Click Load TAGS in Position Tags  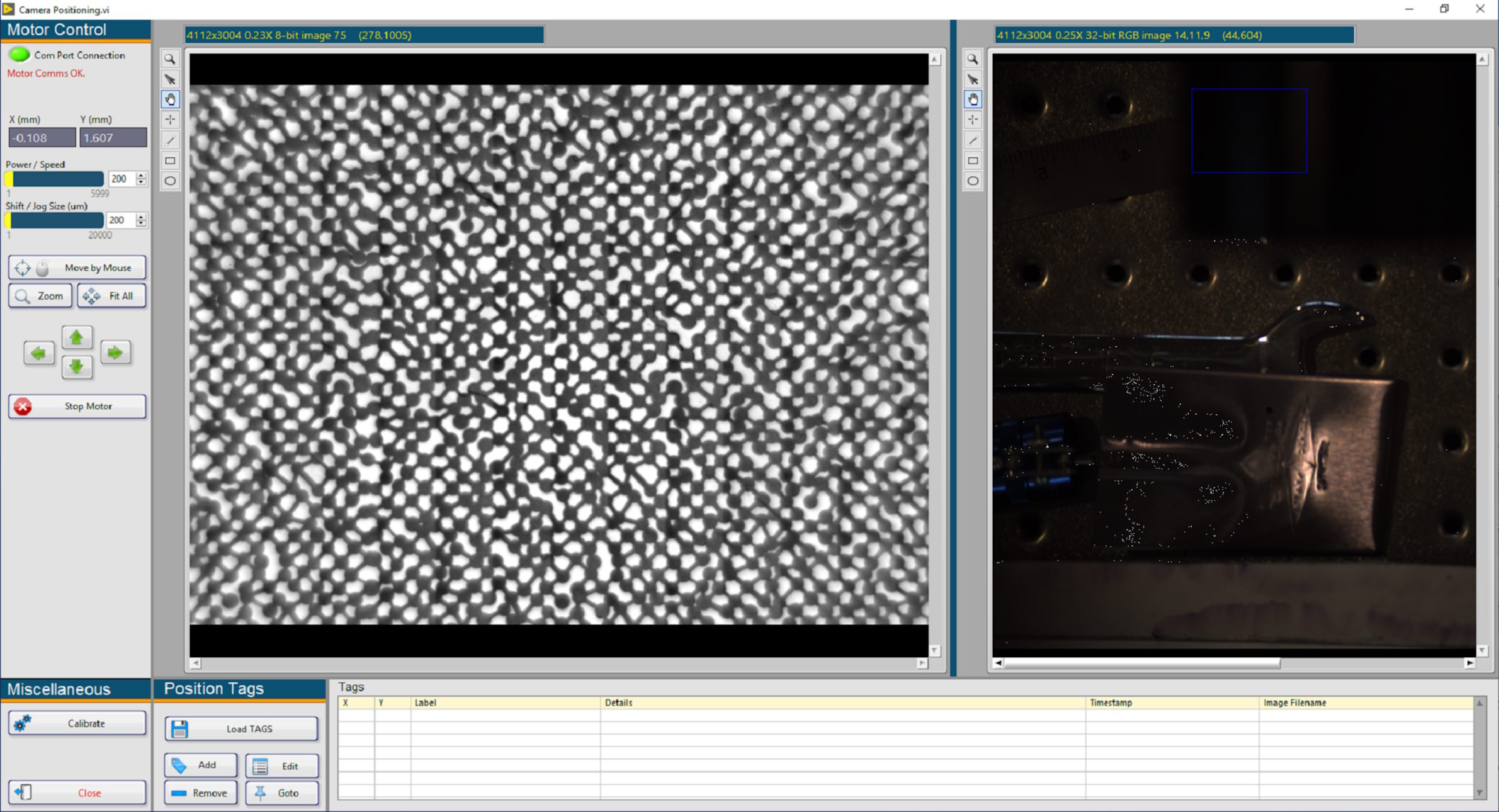click(241, 728)
